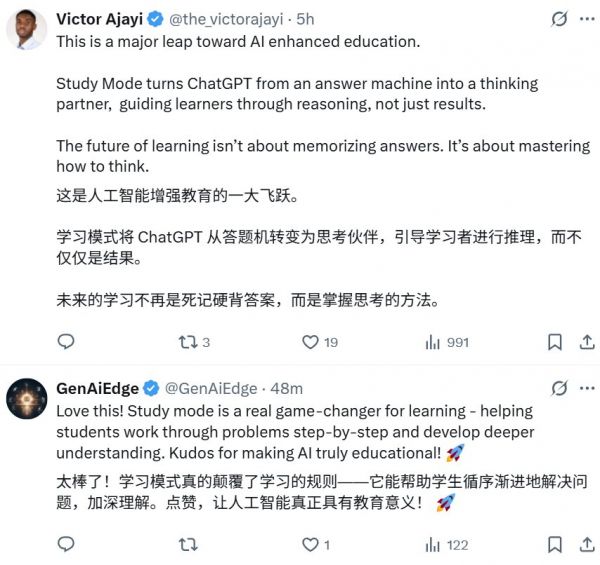Open the 48m timestamp link
600x565 pixels.
pyautogui.click(x=287, y=388)
